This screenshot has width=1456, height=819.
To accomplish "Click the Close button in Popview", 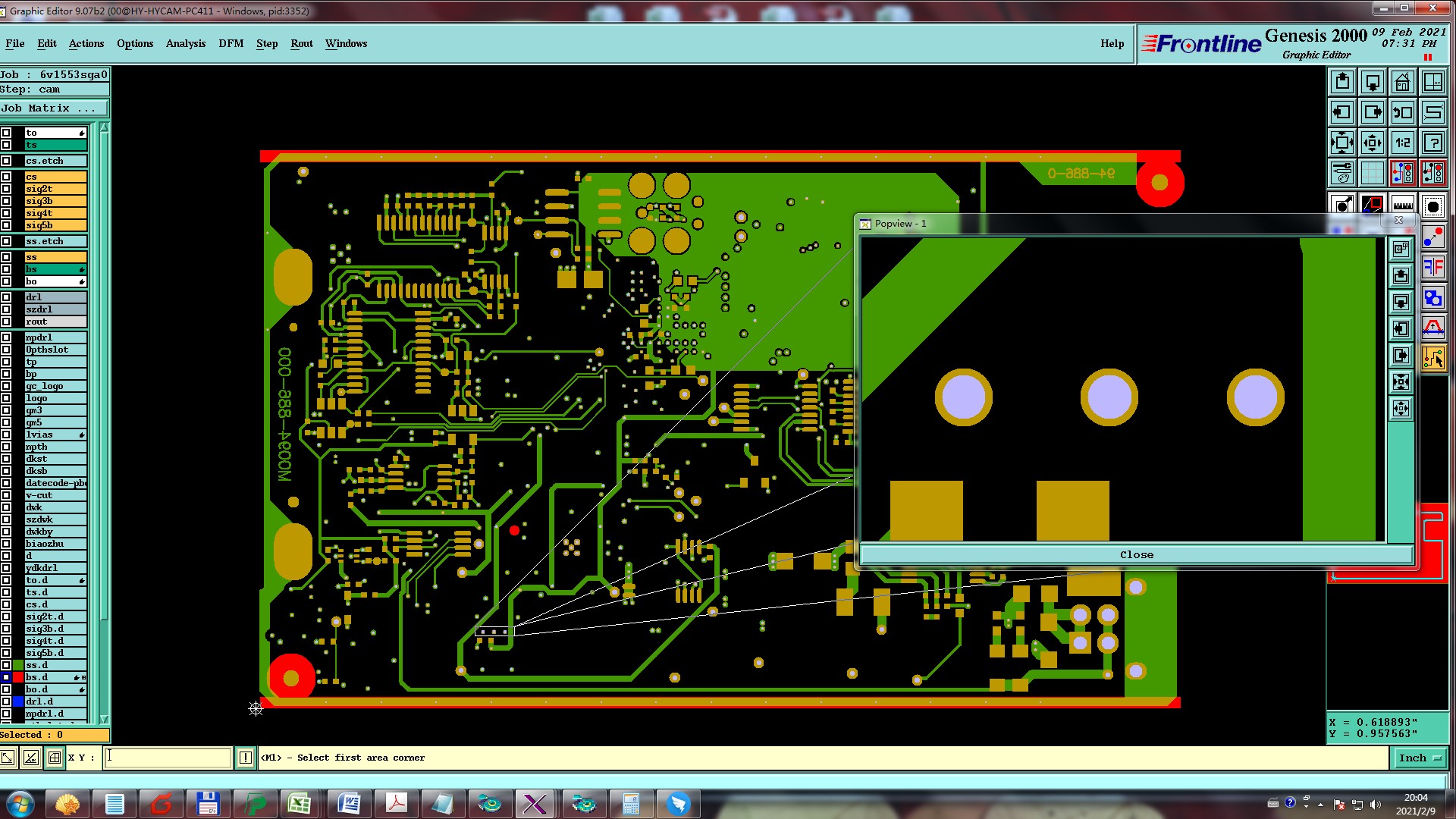I will point(1136,554).
